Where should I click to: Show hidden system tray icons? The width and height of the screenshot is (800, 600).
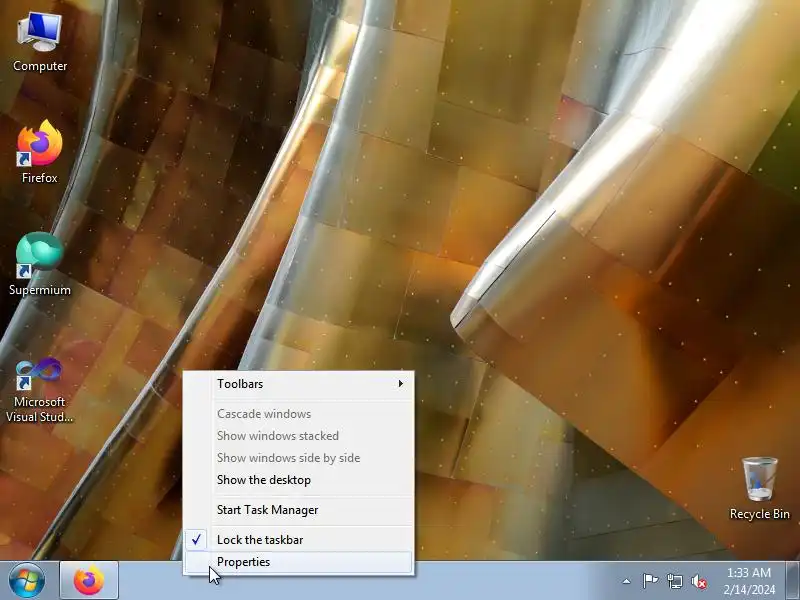point(626,581)
